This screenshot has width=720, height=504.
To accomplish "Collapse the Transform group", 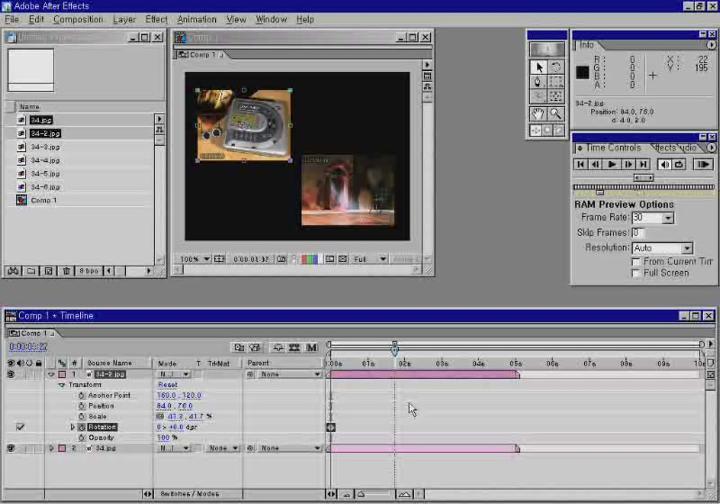I will [x=62, y=385].
